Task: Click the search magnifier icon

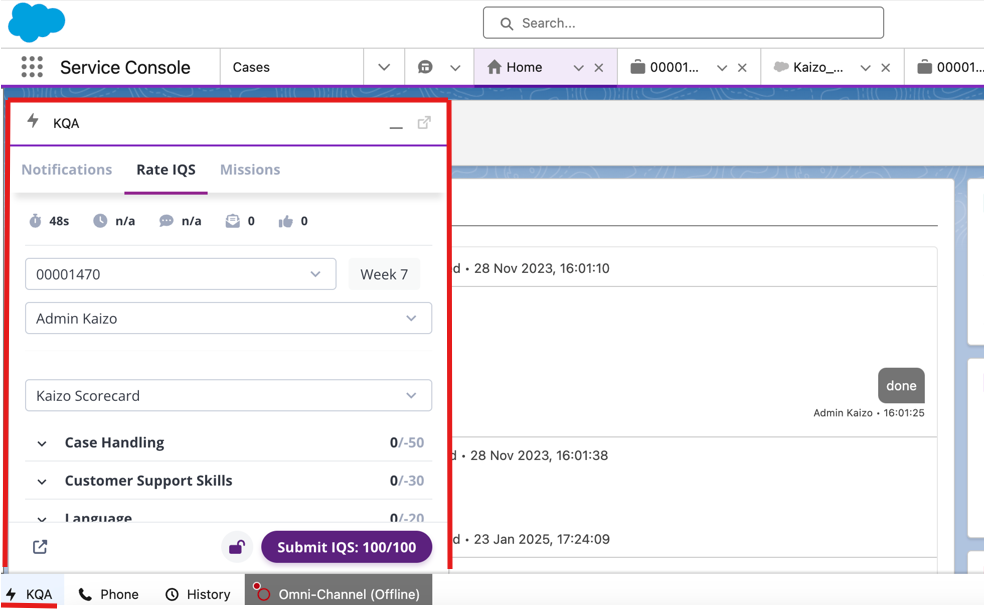Action: coord(506,23)
